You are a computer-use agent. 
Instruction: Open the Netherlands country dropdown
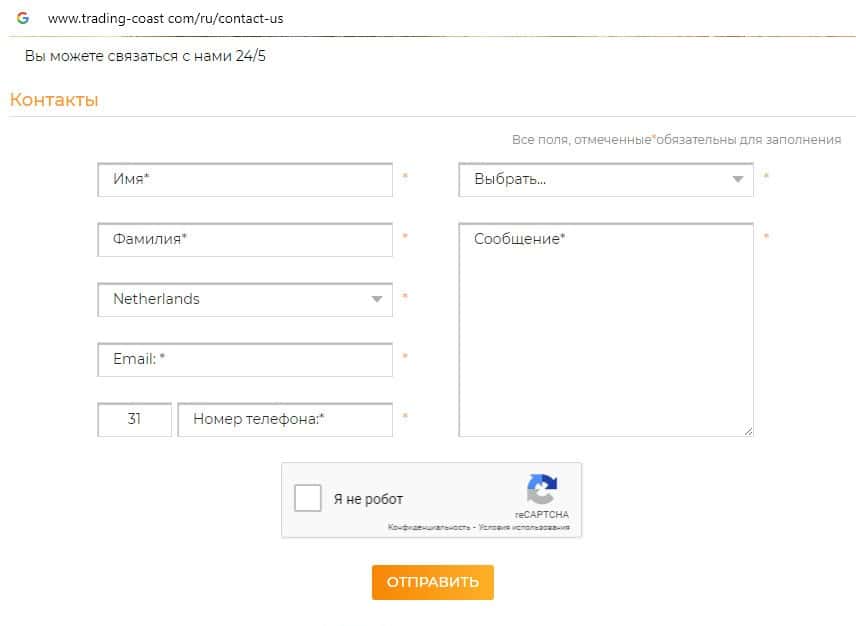(245, 299)
